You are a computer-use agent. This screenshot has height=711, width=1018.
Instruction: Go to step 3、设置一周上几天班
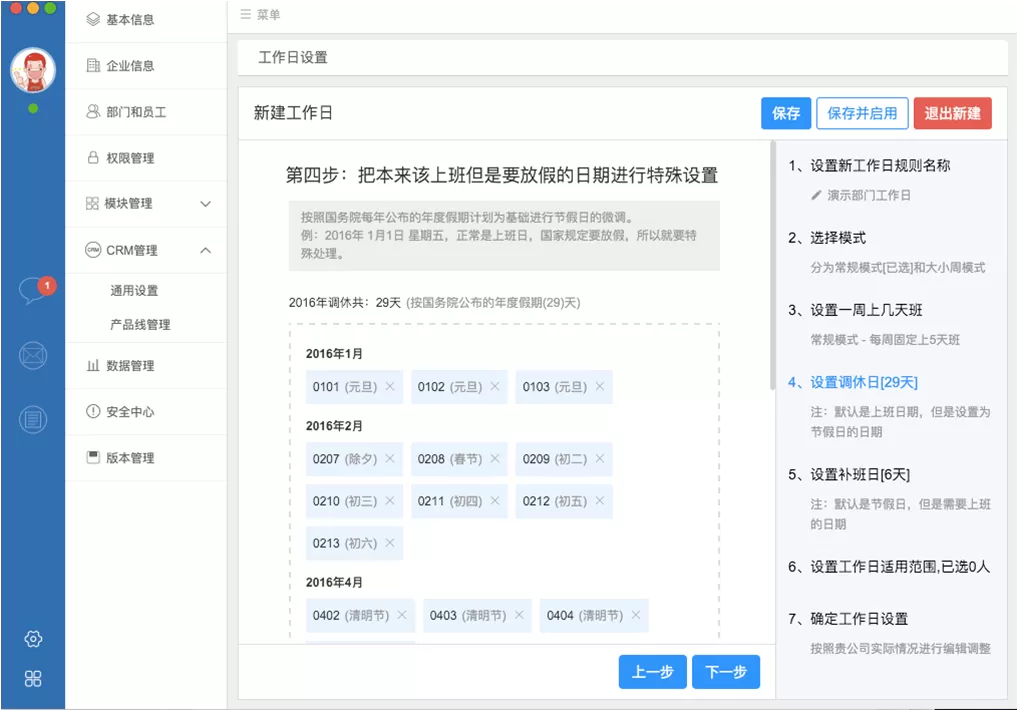click(x=855, y=310)
